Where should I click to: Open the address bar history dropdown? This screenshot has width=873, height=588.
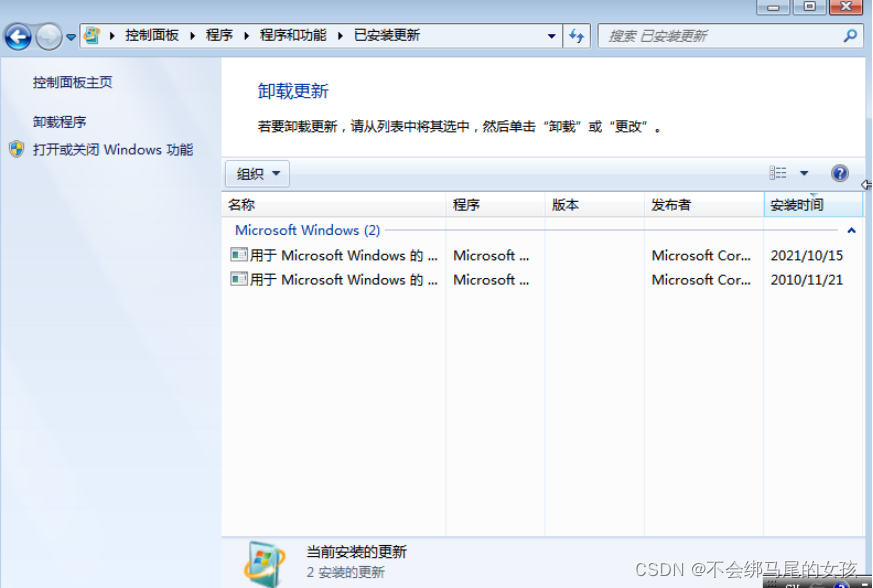point(551,36)
